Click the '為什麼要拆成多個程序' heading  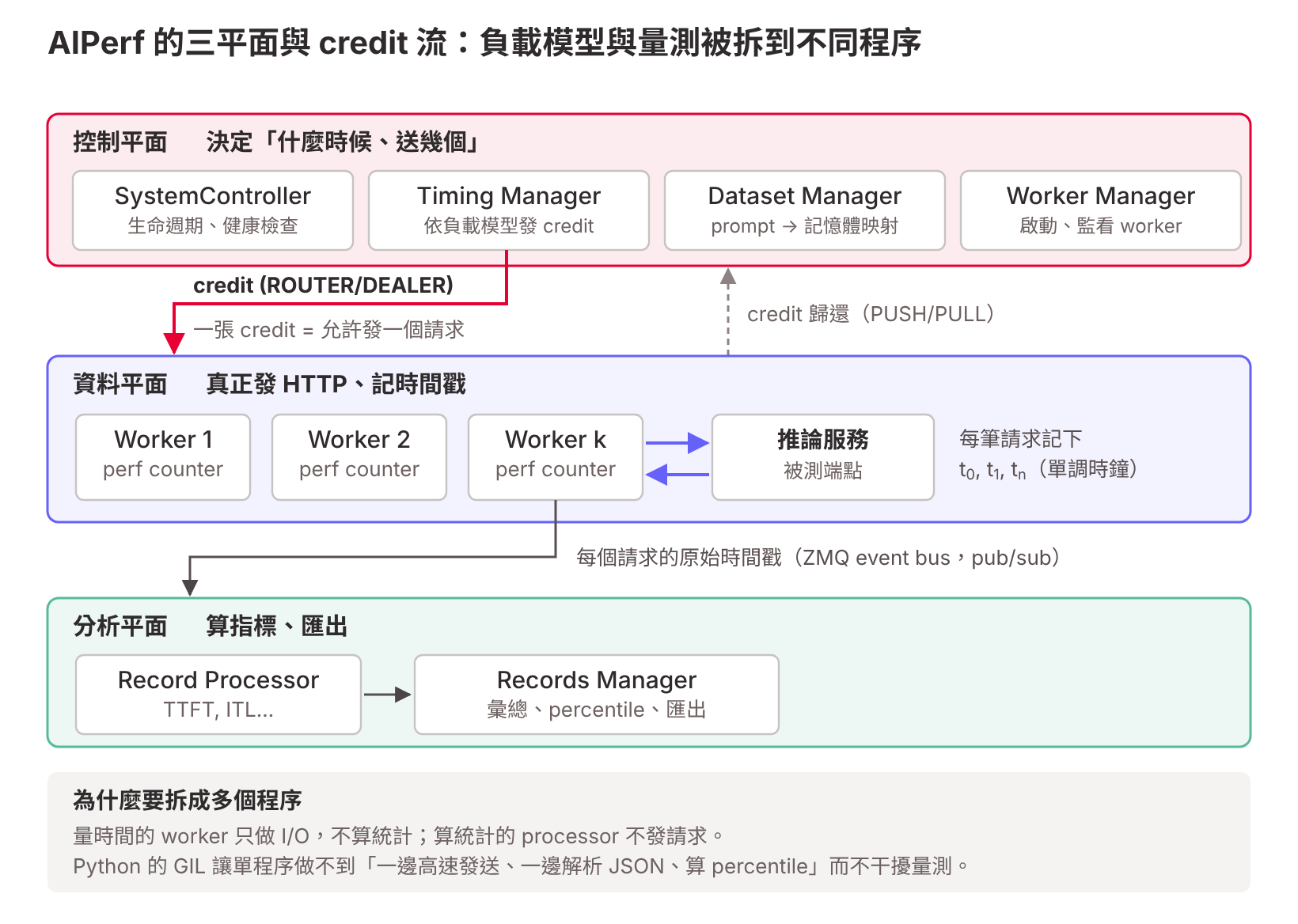188,801
